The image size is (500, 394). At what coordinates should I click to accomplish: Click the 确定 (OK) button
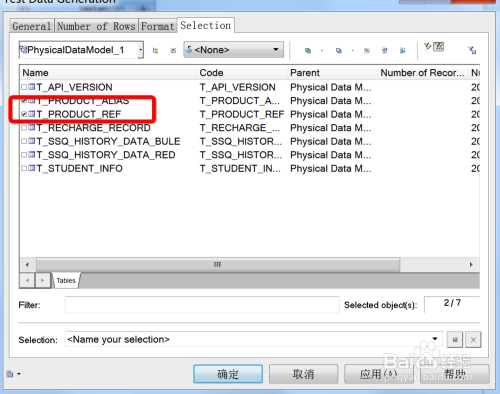pyautogui.click(x=228, y=374)
